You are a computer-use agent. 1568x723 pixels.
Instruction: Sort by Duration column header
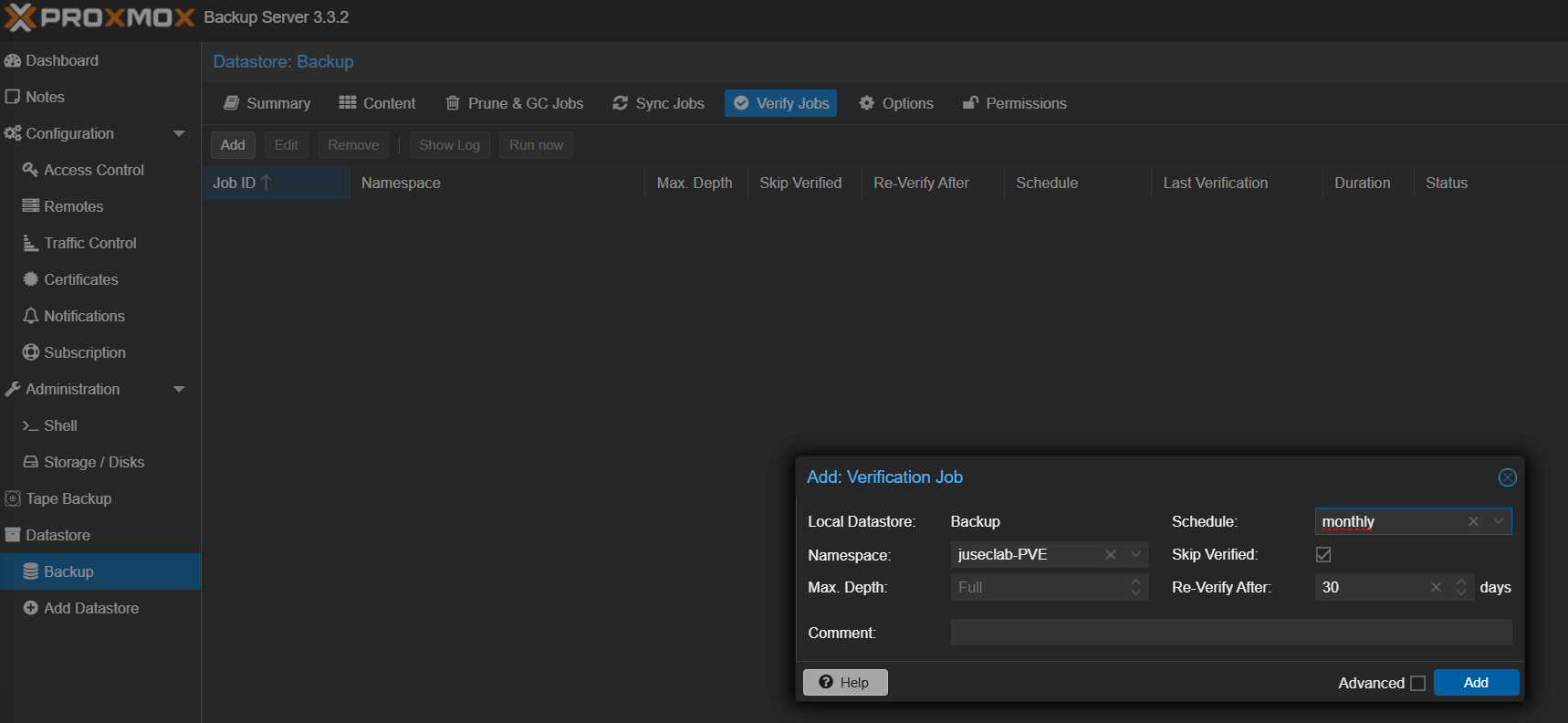(1368, 183)
